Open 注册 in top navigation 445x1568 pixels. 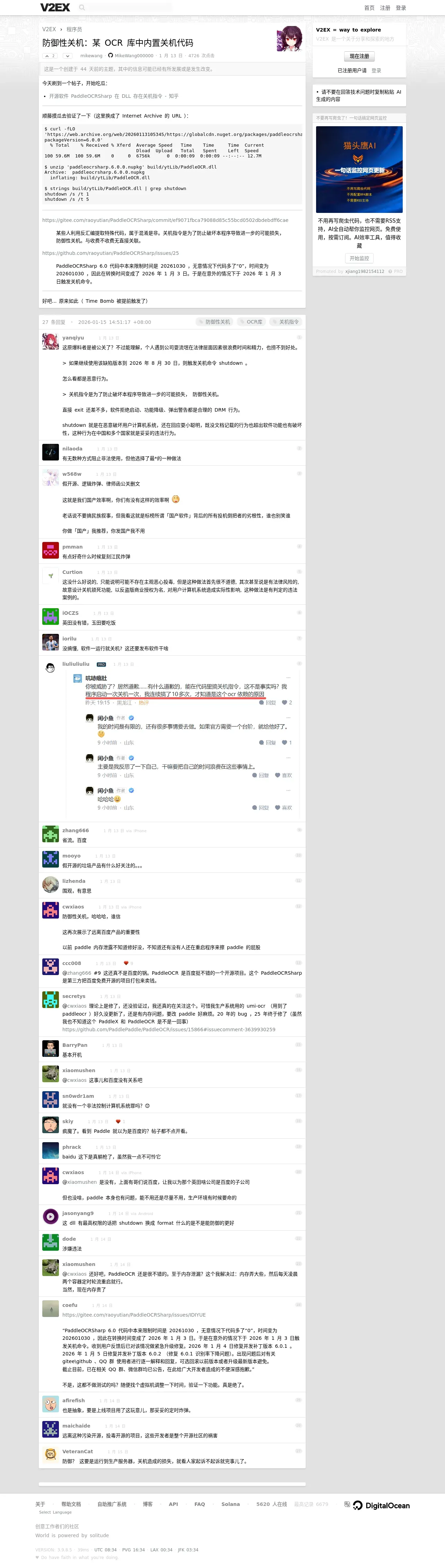click(x=385, y=8)
